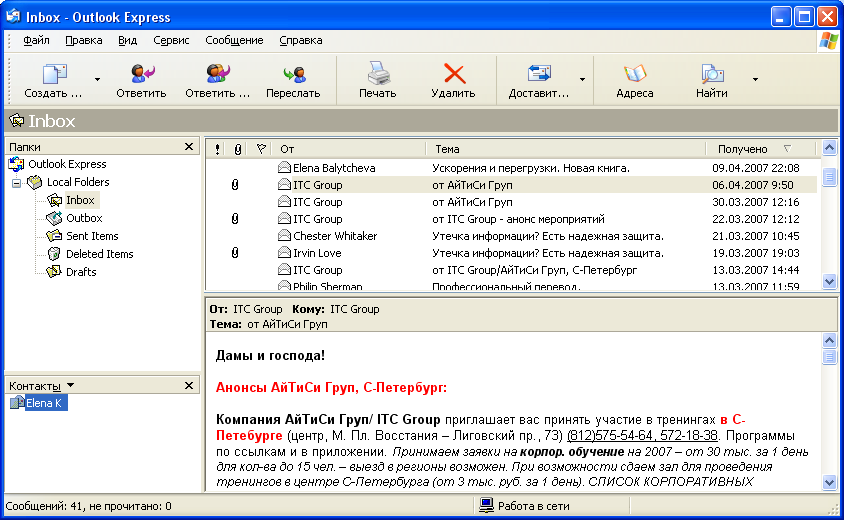Click the Доставить send/receive icon

[539, 74]
